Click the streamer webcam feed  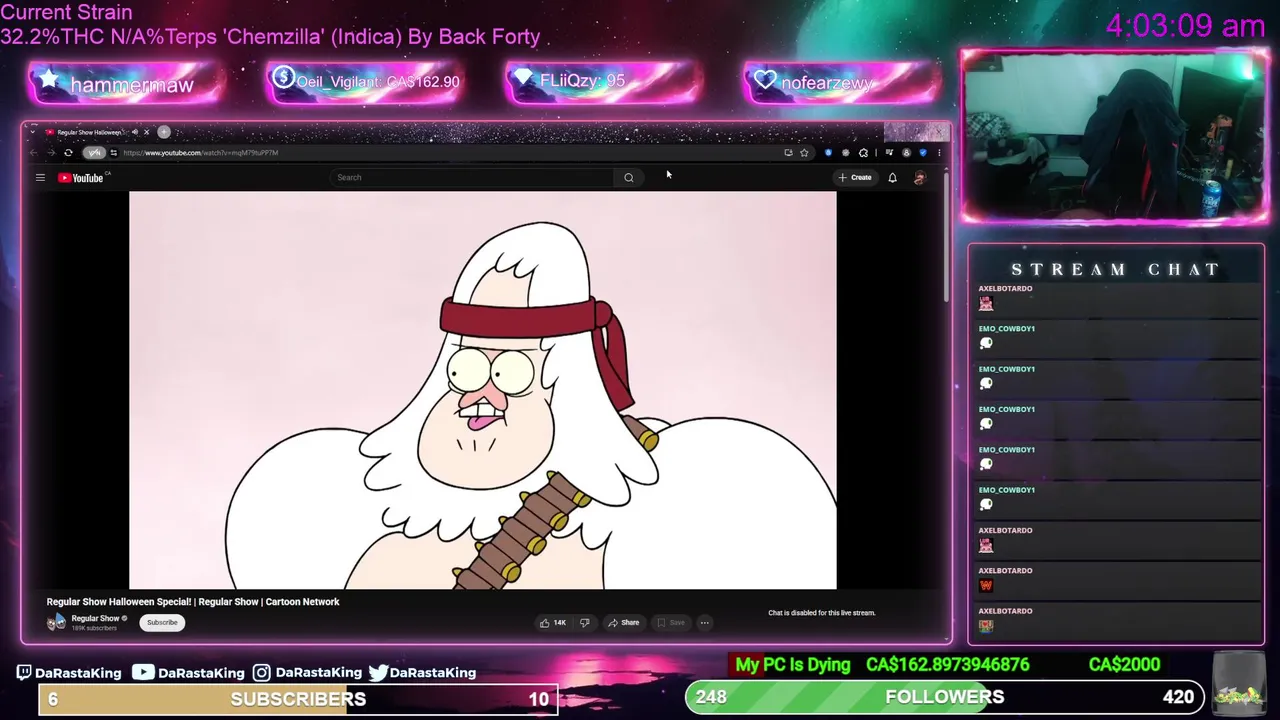pos(1114,135)
